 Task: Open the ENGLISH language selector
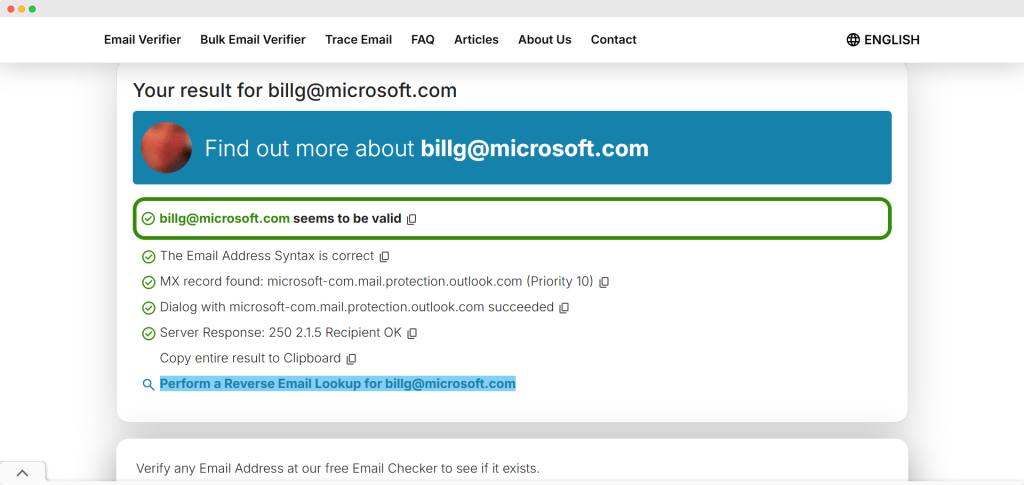[x=891, y=40]
